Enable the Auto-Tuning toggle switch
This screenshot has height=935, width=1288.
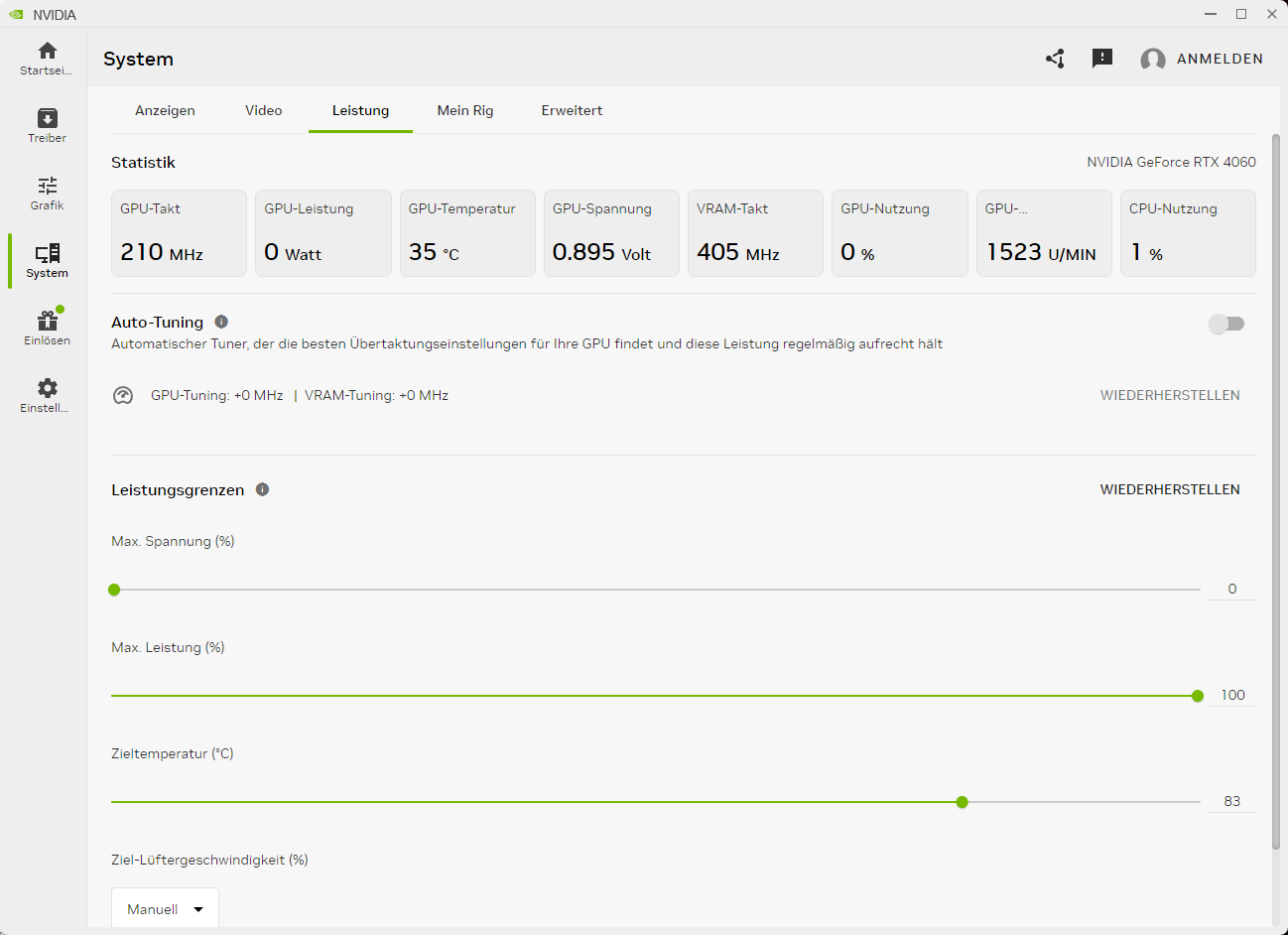1226,324
